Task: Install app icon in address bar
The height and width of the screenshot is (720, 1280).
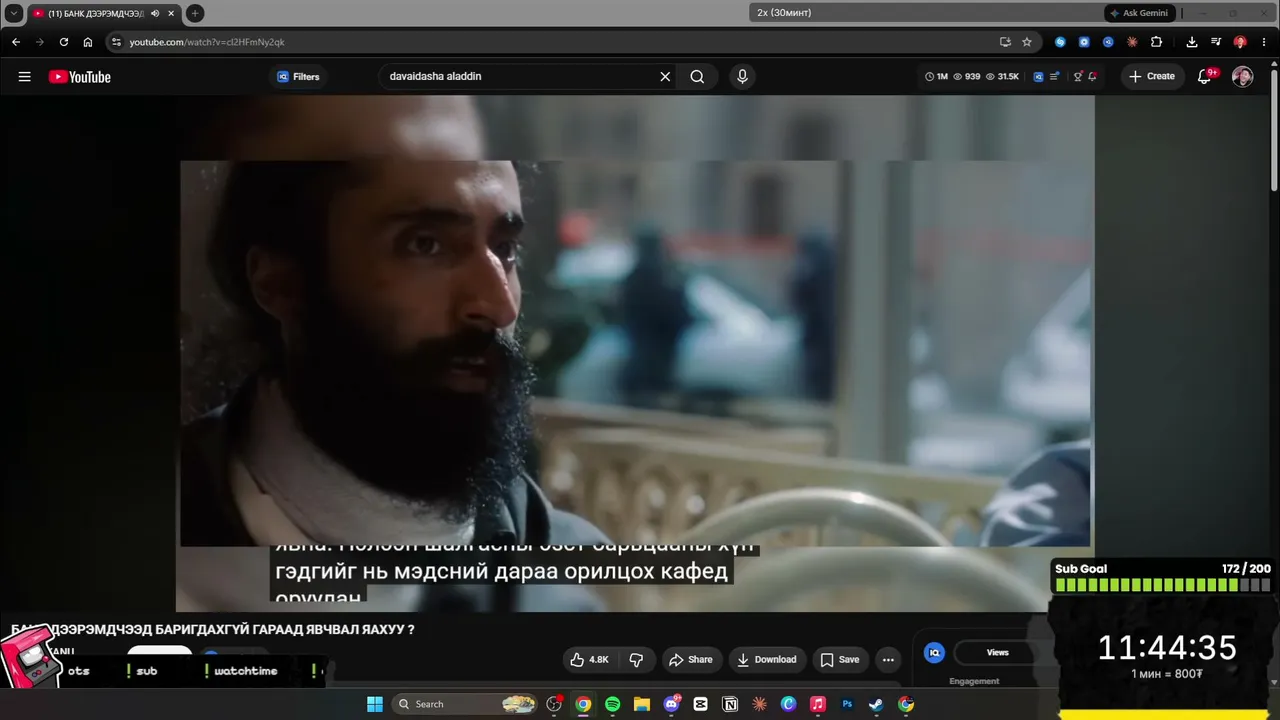Action: pyautogui.click(x=1005, y=42)
